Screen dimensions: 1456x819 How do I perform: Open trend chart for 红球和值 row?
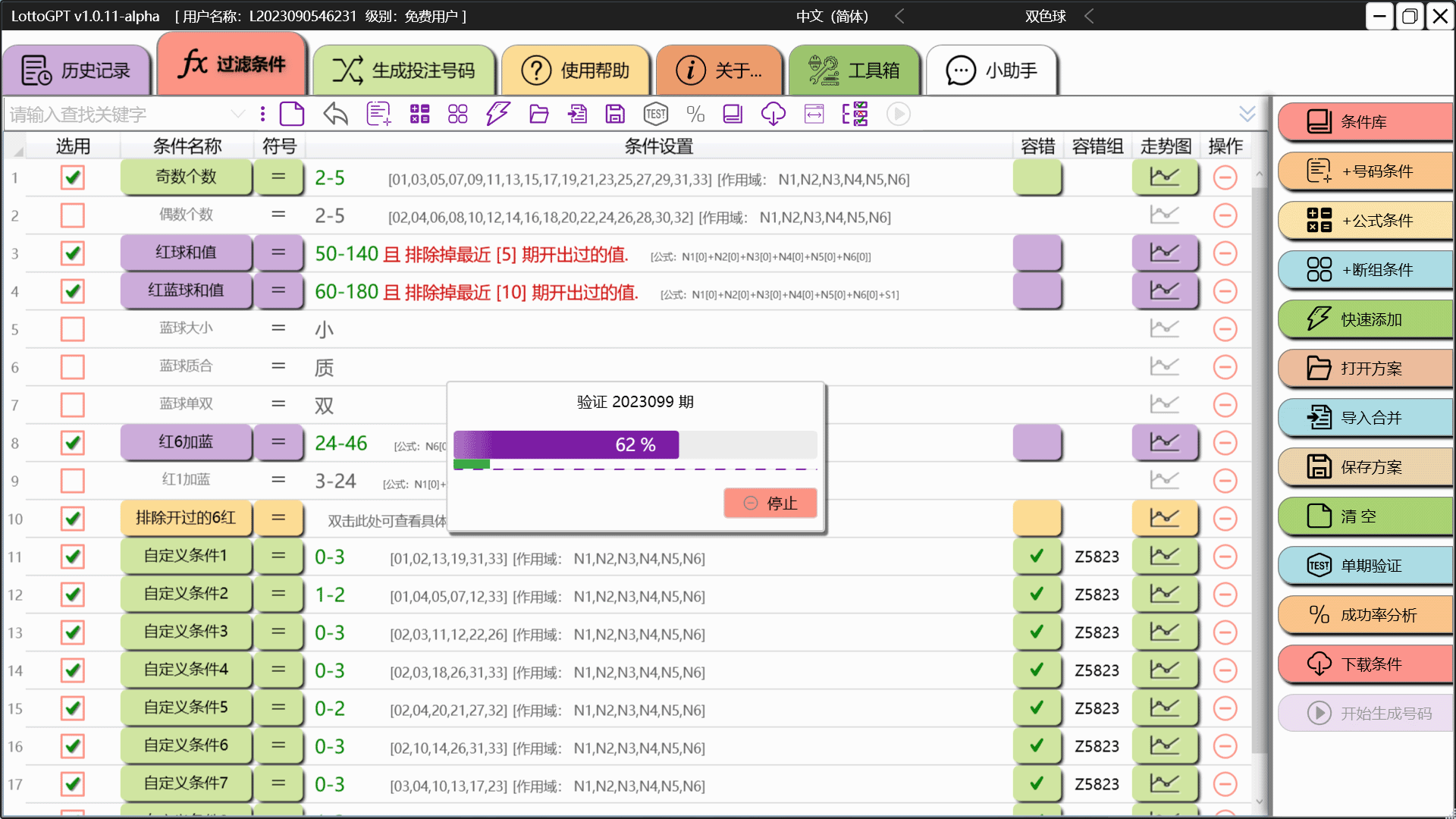click(1165, 253)
